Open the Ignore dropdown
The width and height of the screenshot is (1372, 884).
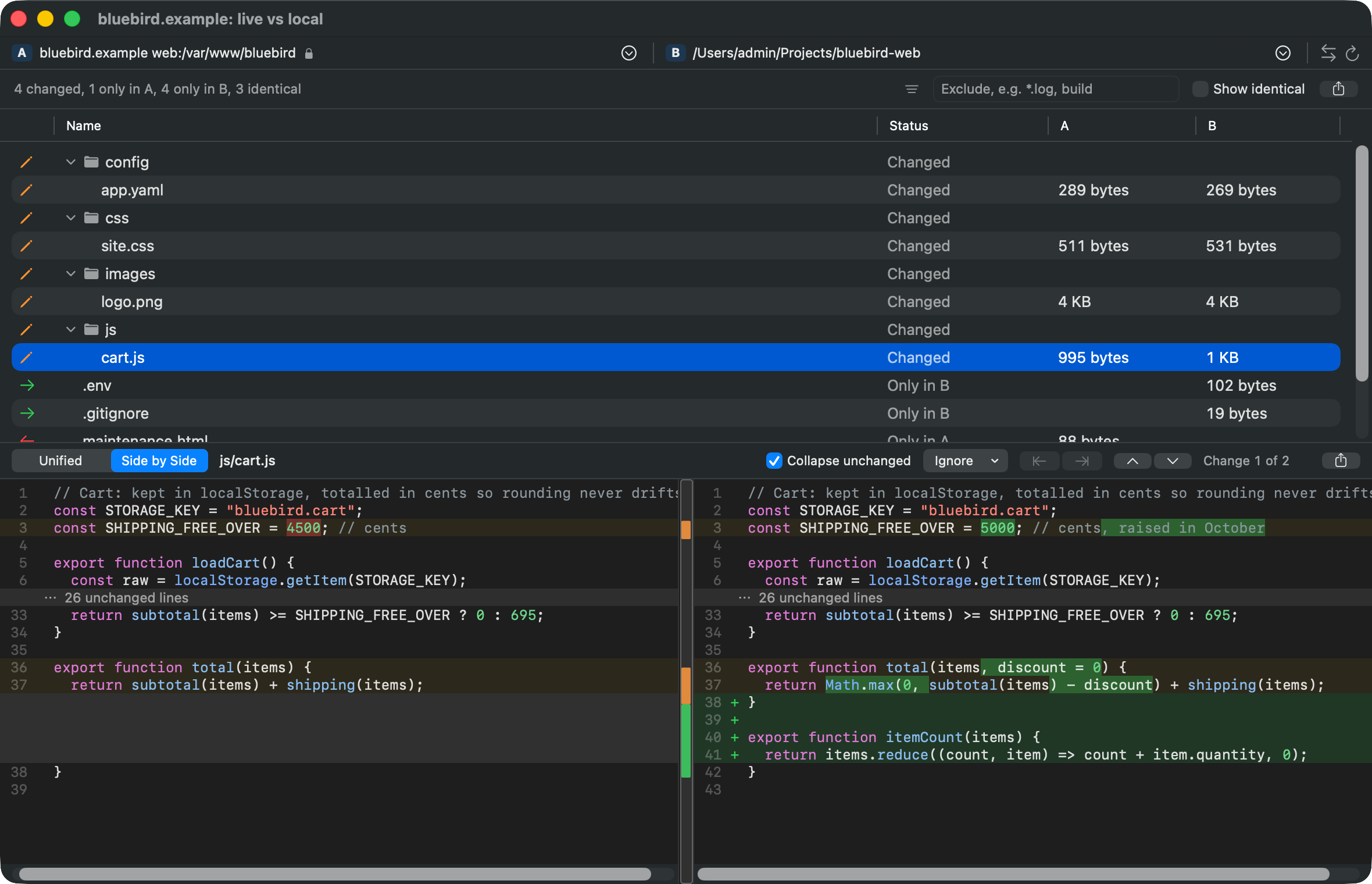pos(965,461)
